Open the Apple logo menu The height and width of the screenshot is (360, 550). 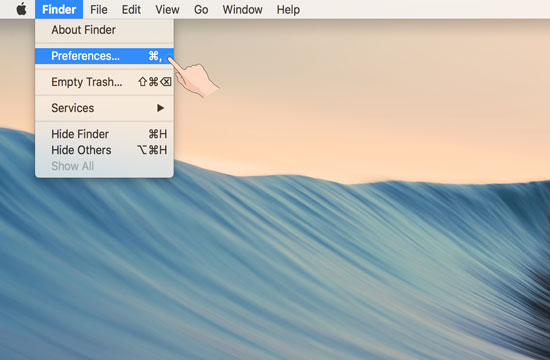21,9
